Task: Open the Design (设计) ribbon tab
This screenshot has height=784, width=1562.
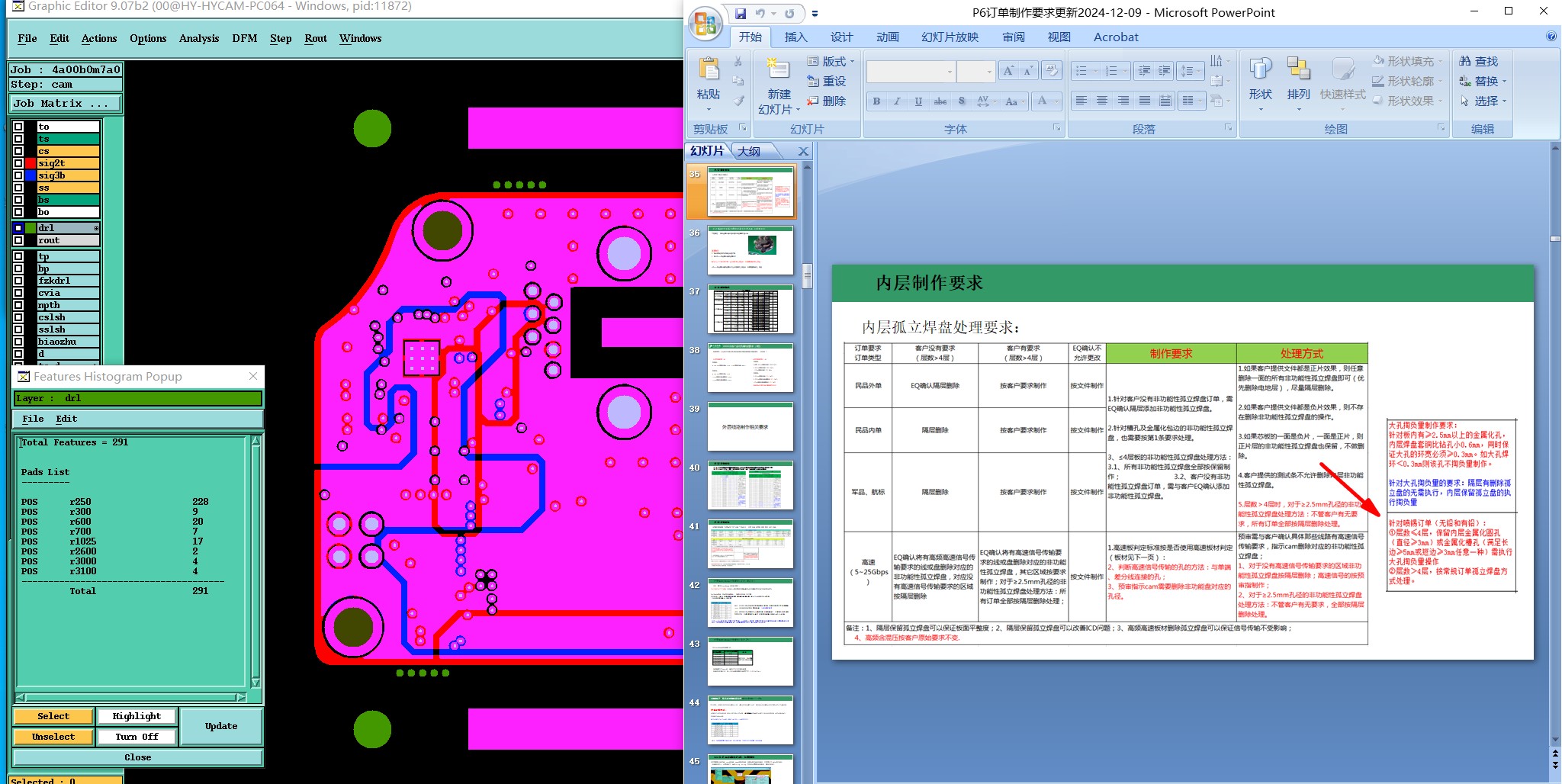Action: tap(842, 37)
